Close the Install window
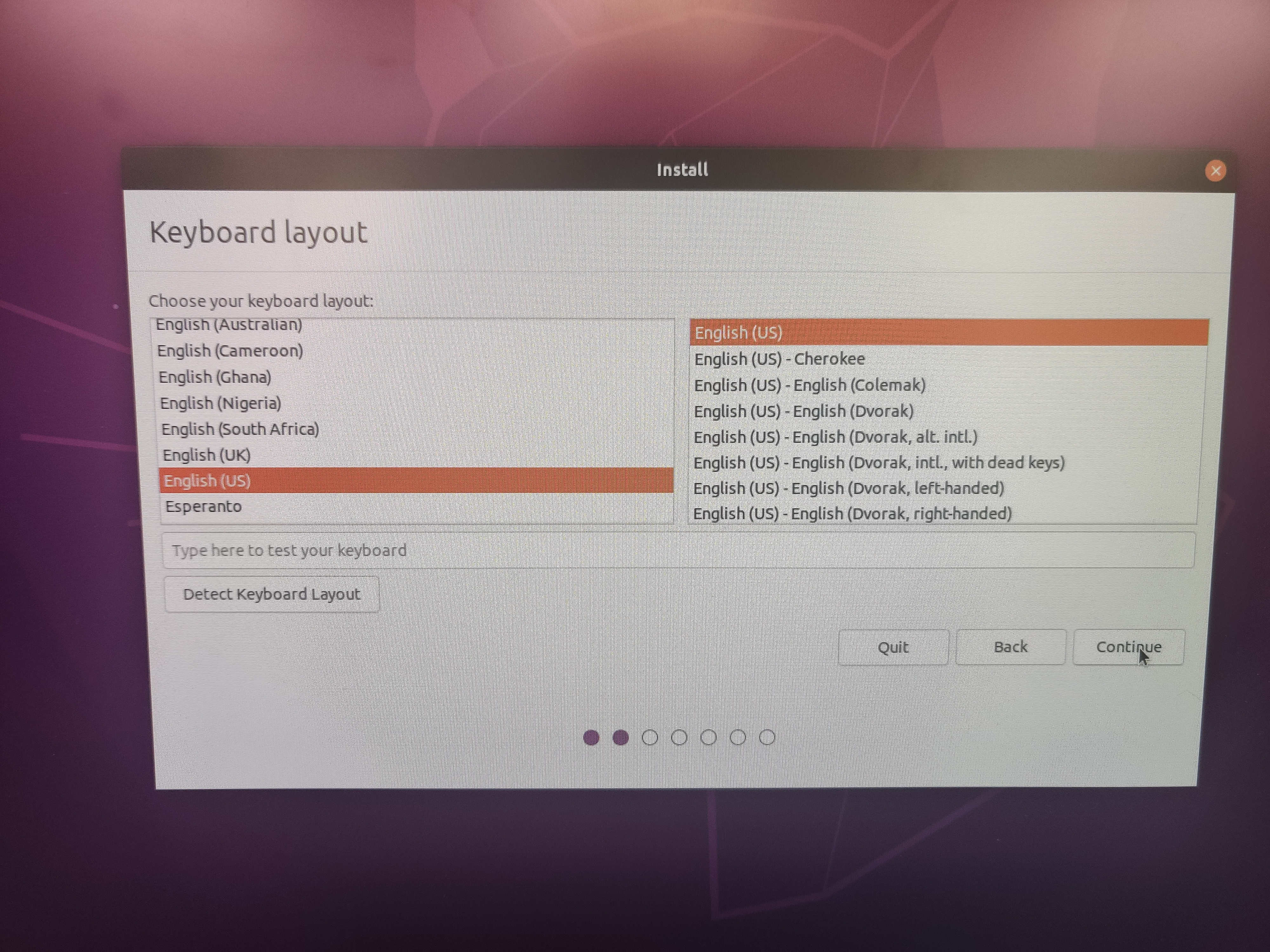1270x952 pixels. coord(1215,170)
